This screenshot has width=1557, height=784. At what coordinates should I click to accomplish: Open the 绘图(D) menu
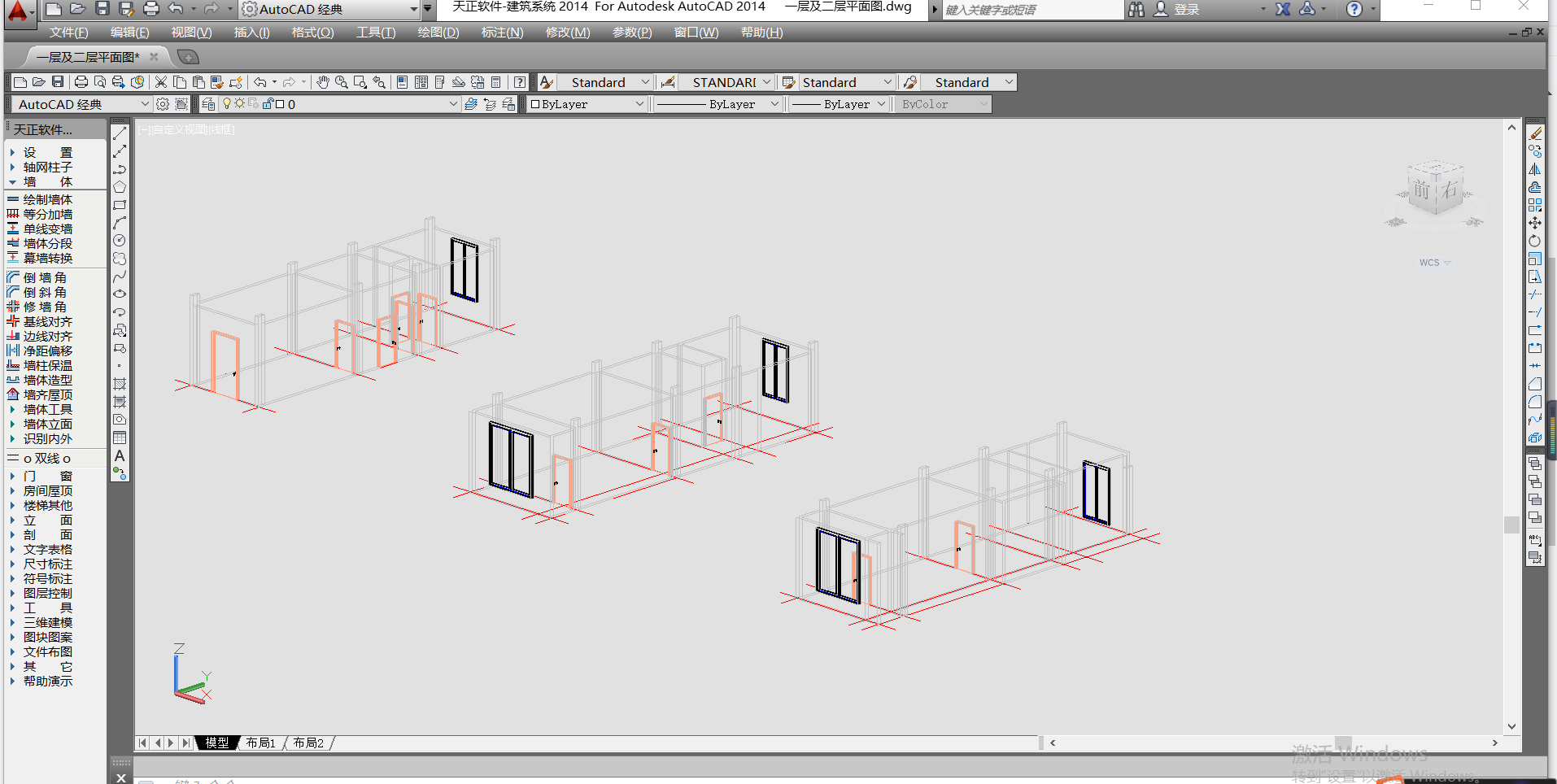[438, 33]
